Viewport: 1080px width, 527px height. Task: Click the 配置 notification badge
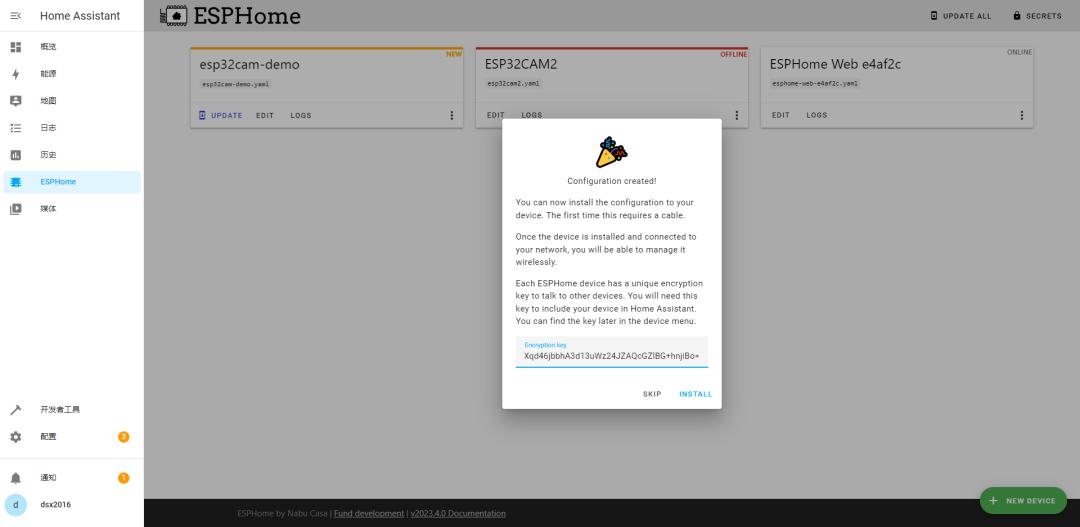click(123, 437)
